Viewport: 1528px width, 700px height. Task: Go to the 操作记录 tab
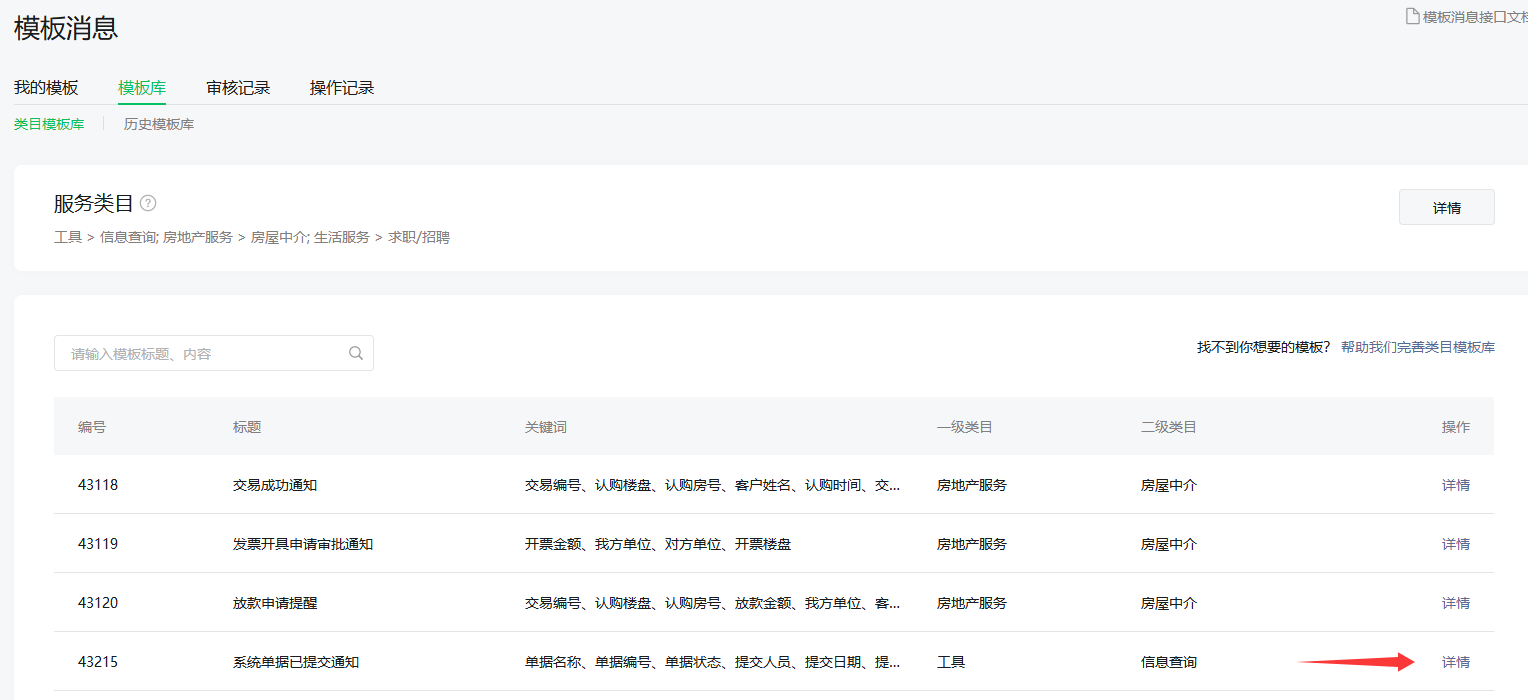click(x=342, y=88)
